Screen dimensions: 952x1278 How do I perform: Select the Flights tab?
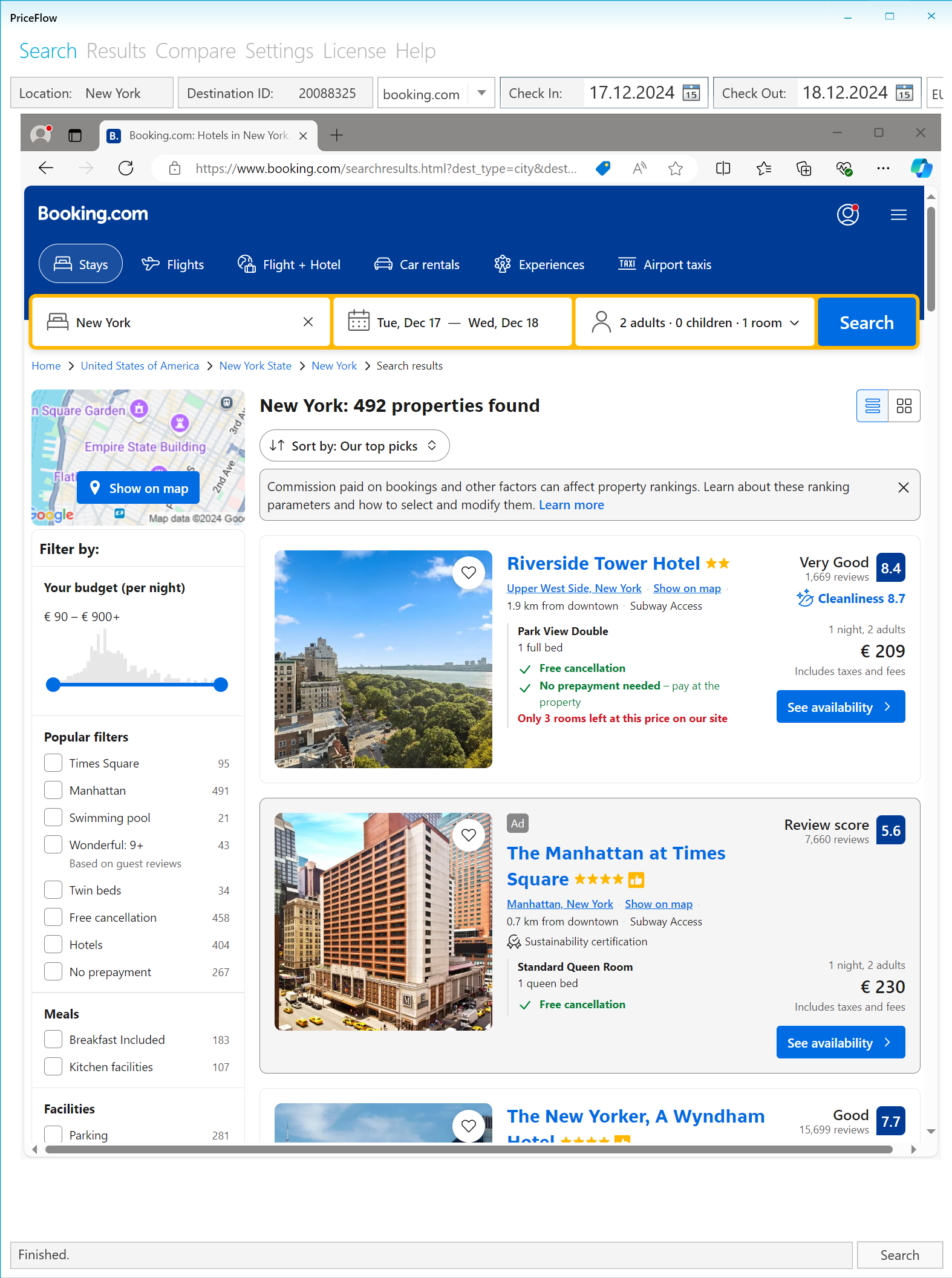[x=173, y=264]
